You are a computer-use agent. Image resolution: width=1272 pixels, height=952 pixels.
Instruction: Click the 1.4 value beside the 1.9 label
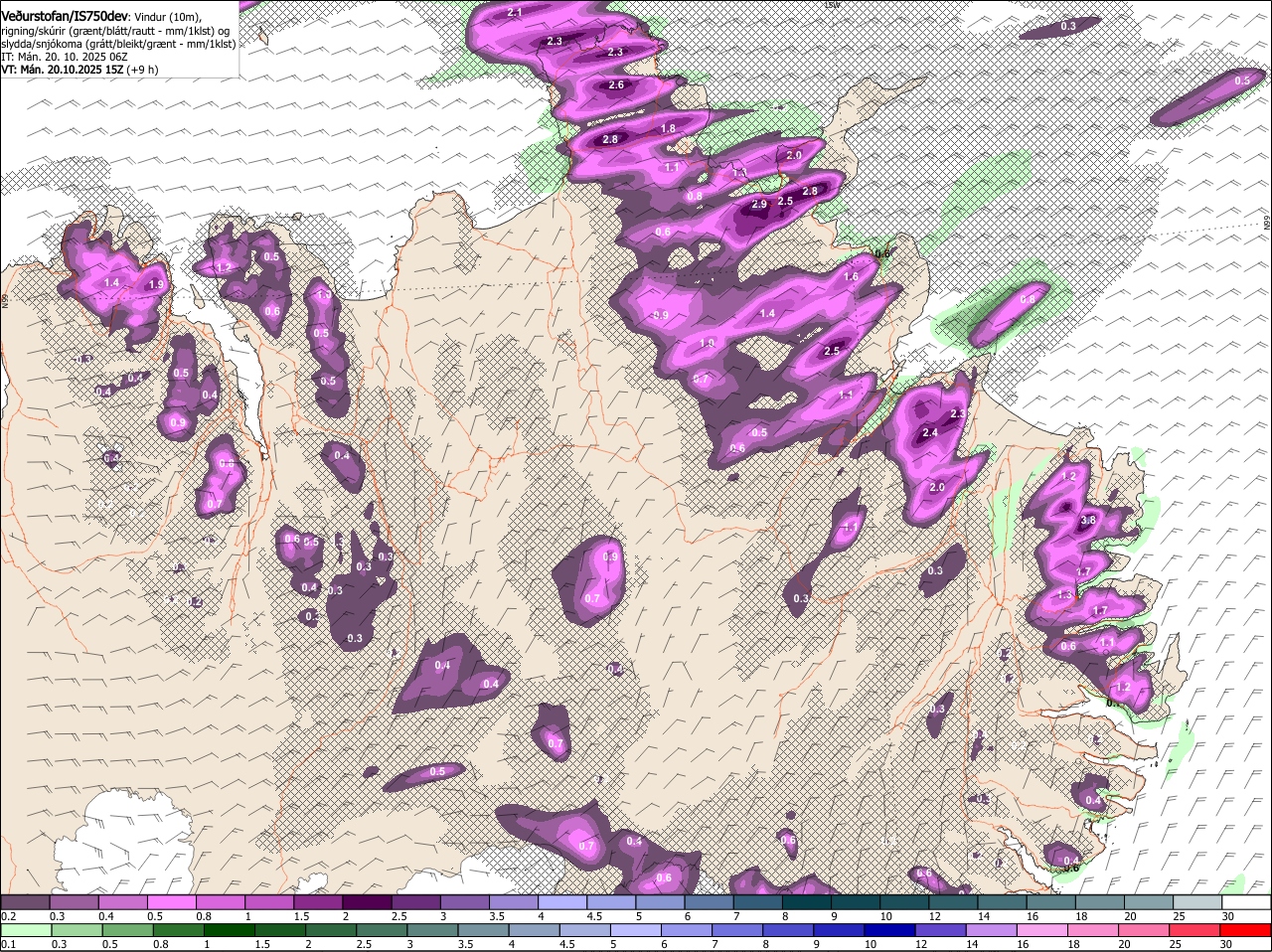pos(111,283)
